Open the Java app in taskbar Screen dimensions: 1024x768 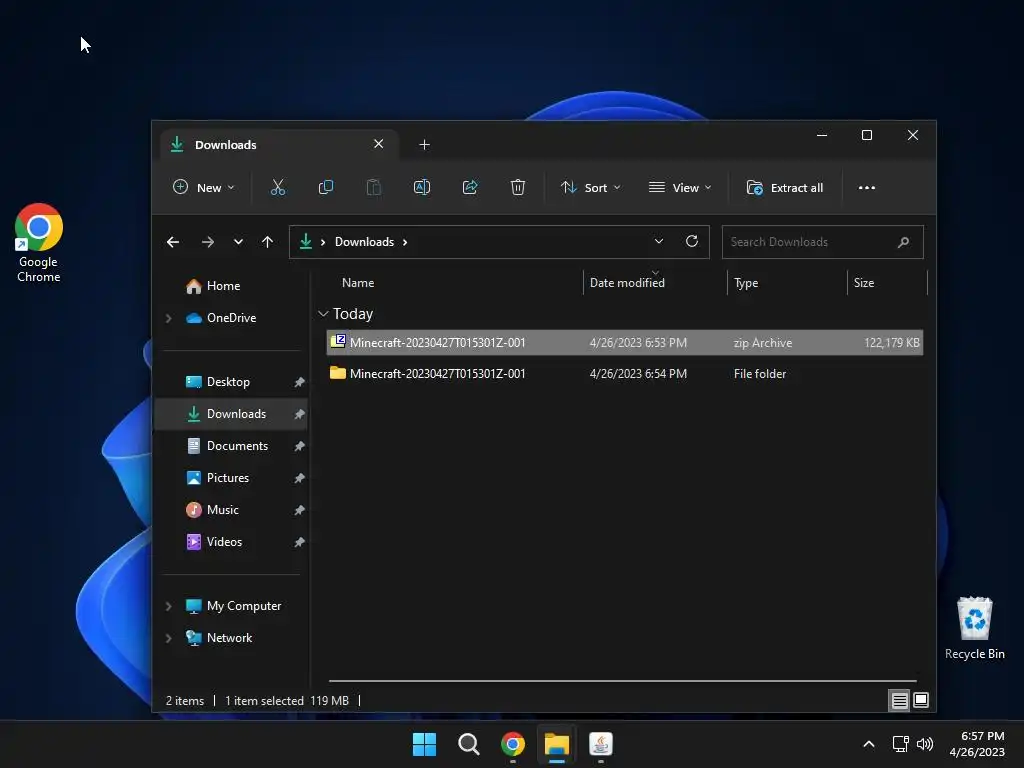pos(601,744)
